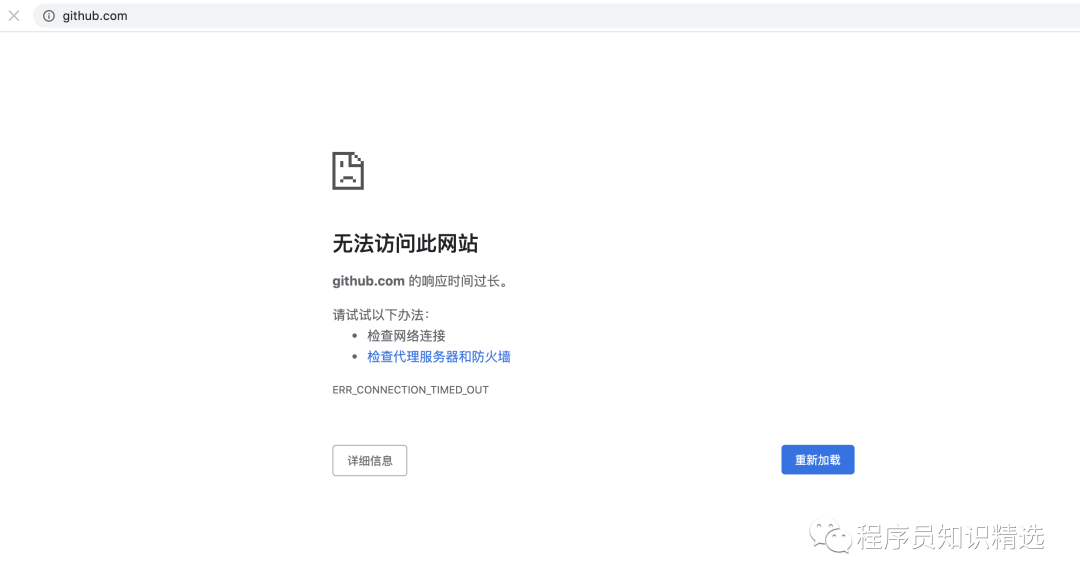Select the heading 无法访问此网站
Image resolution: width=1080 pixels, height=585 pixels.
405,243
